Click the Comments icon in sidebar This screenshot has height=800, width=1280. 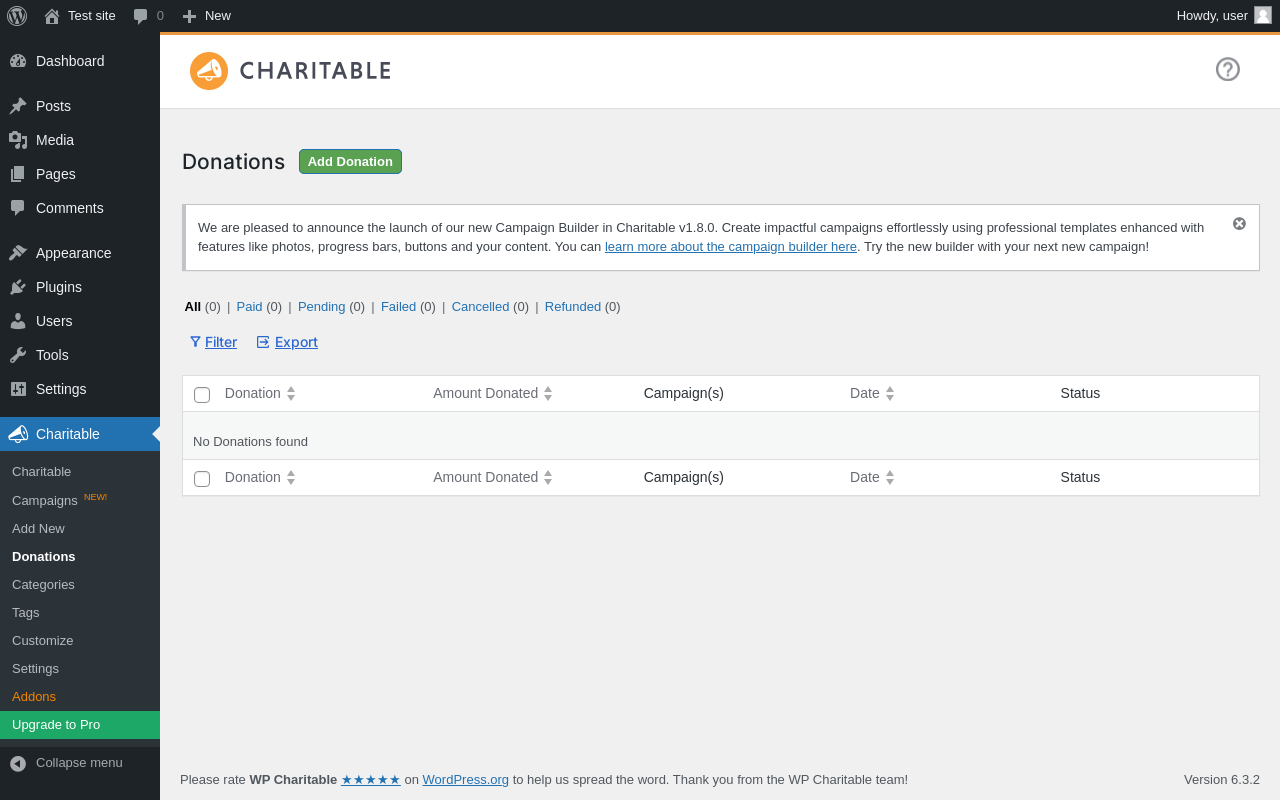[x=18, y=208]
